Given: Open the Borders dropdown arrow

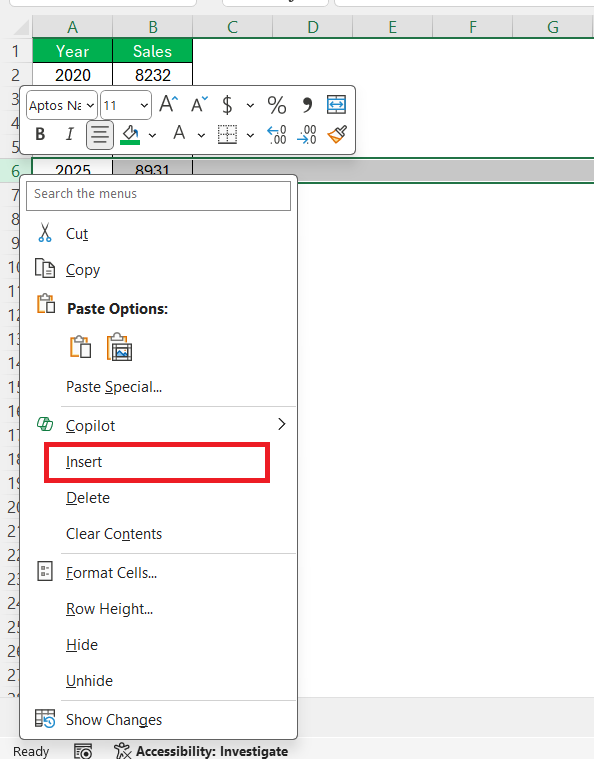Looking at the screenshot, I should click(250, 135).
